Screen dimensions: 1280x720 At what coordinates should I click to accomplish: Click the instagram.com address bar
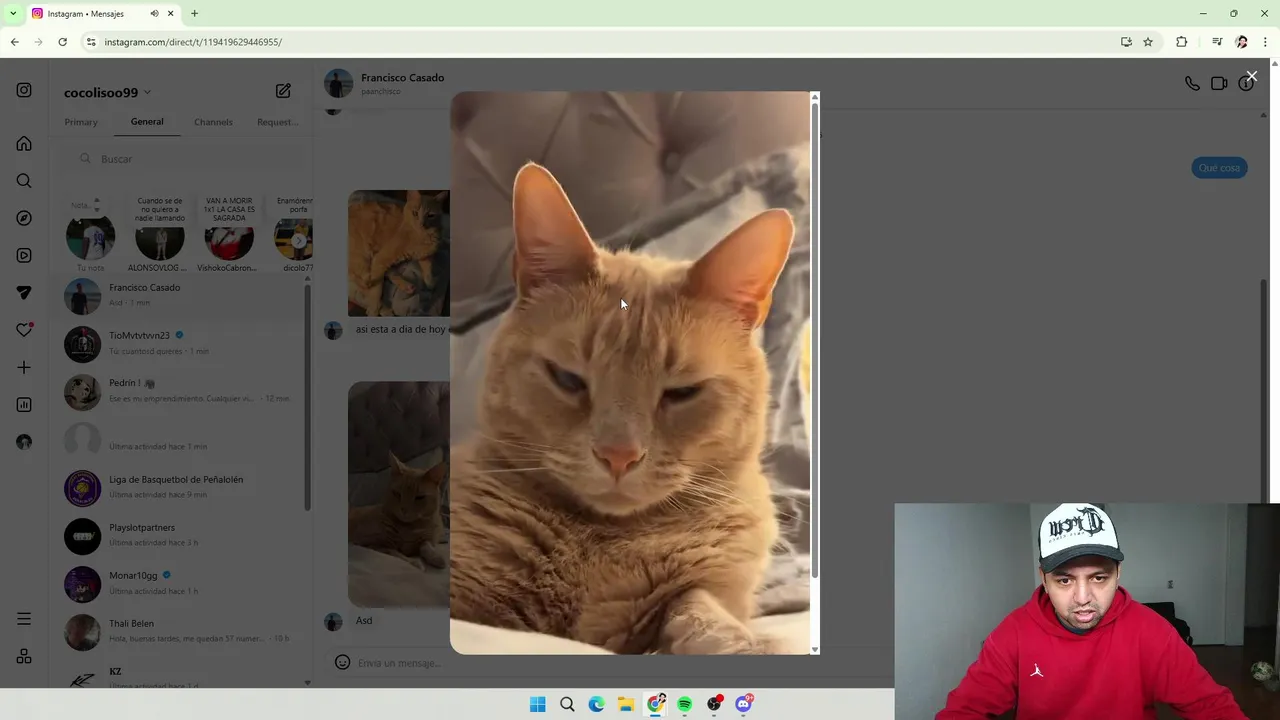click(600, 42)
